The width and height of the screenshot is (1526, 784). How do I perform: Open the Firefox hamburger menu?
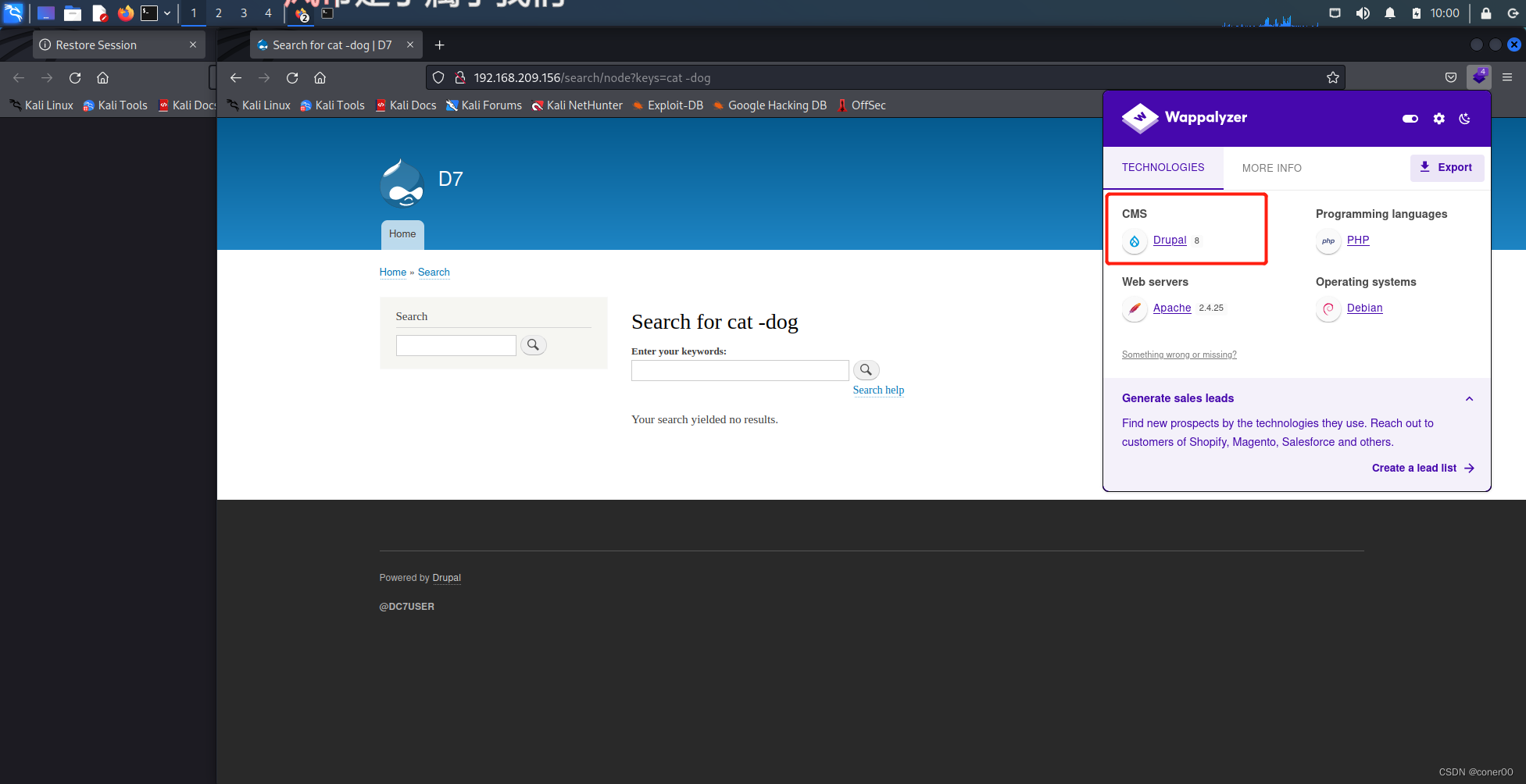(x=1507, y=77)
